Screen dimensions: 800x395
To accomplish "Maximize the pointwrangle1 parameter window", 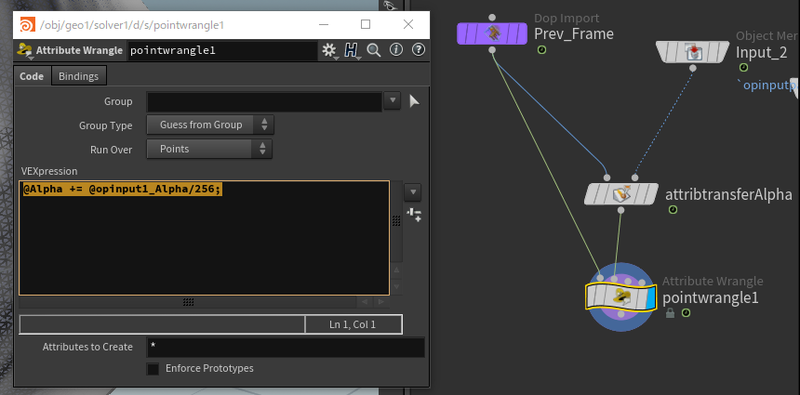I will 365,24.
